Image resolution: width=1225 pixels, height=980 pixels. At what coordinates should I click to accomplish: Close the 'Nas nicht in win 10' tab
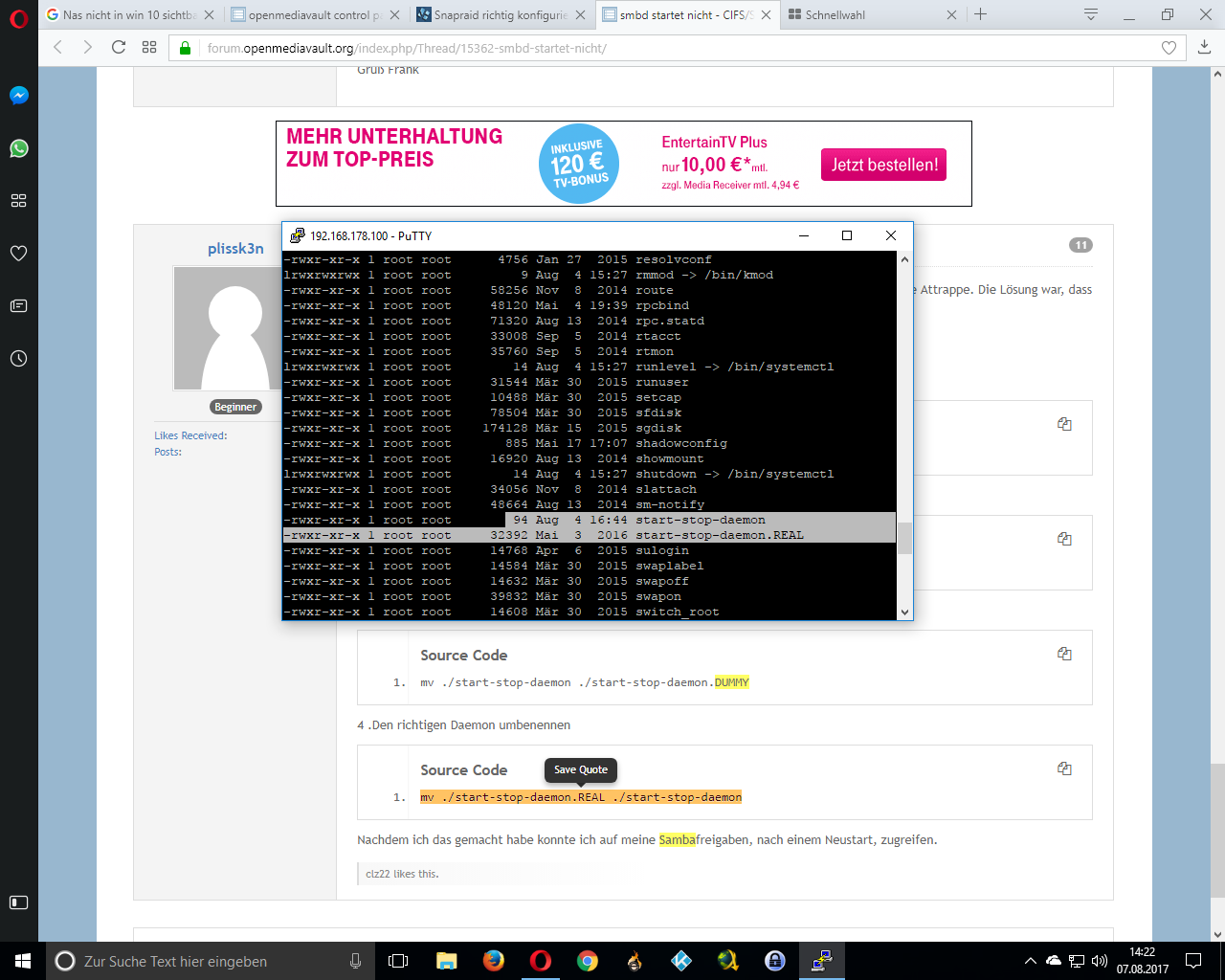click(x=209, y=15)
